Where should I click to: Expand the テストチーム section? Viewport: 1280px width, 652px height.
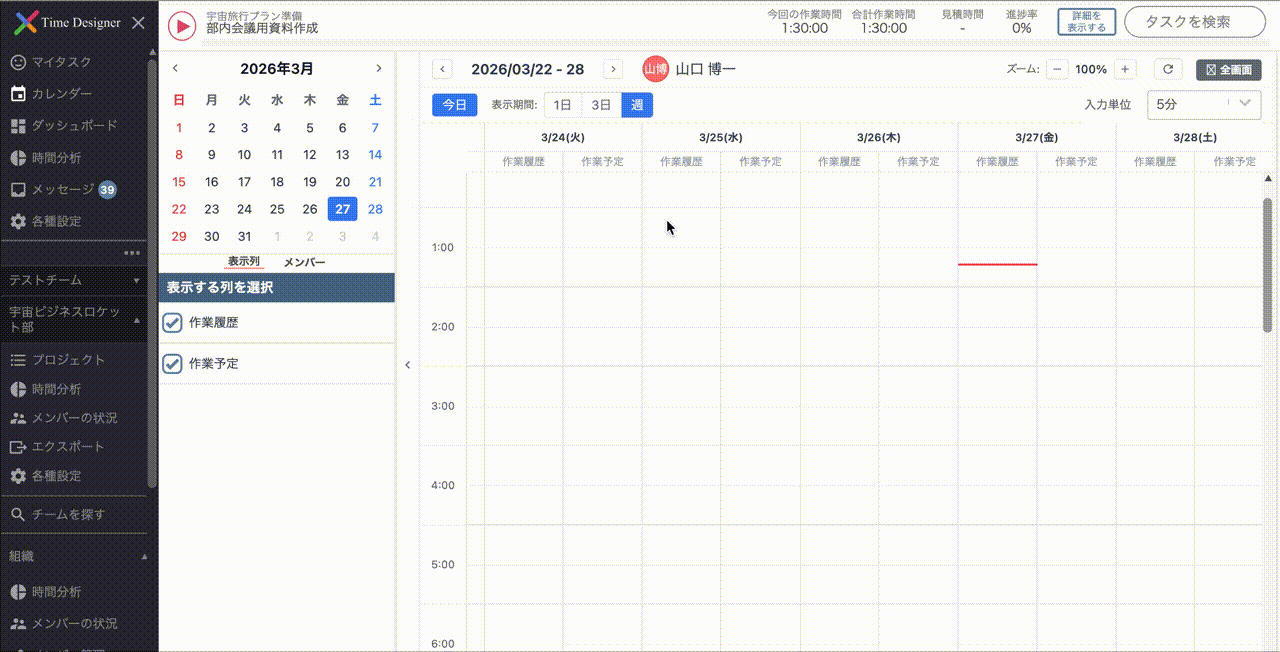(x=137, y=281)
